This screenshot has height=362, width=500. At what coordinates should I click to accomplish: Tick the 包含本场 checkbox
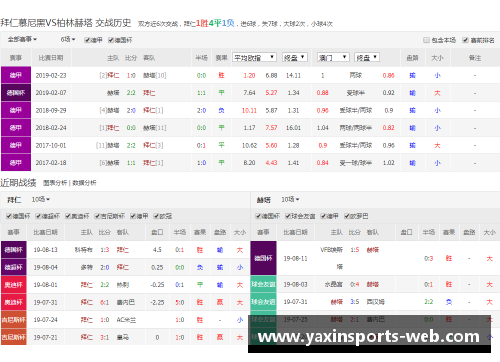point(426,40)
